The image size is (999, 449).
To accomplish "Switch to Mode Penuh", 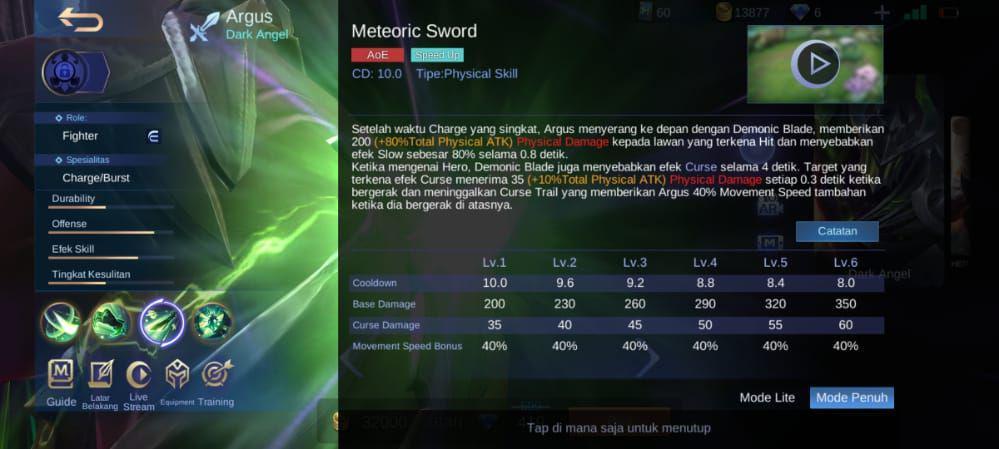I will pyautogui.click(x=852, y=397).
